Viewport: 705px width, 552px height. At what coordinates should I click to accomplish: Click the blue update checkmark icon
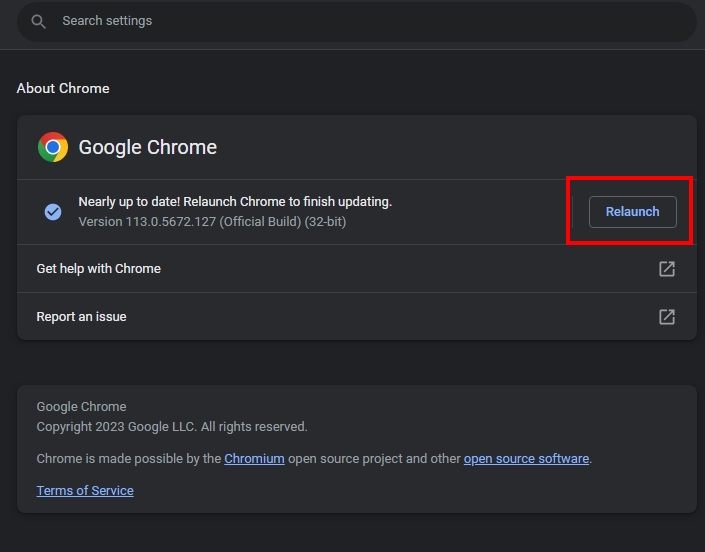[x=53, y=211]
